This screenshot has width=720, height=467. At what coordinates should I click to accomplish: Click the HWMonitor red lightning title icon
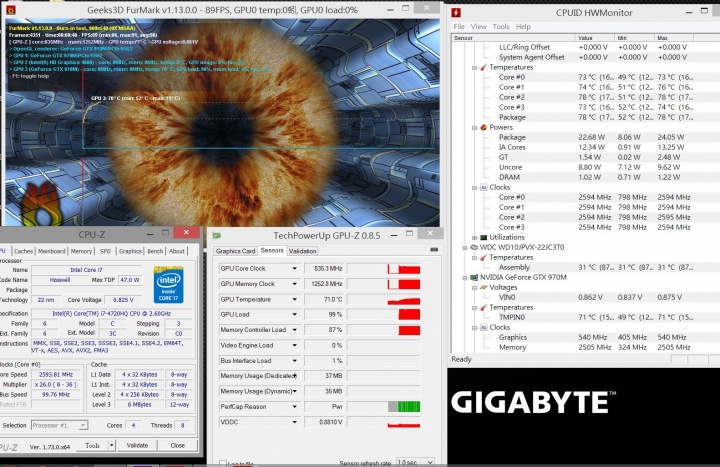[x=456, y=13]
